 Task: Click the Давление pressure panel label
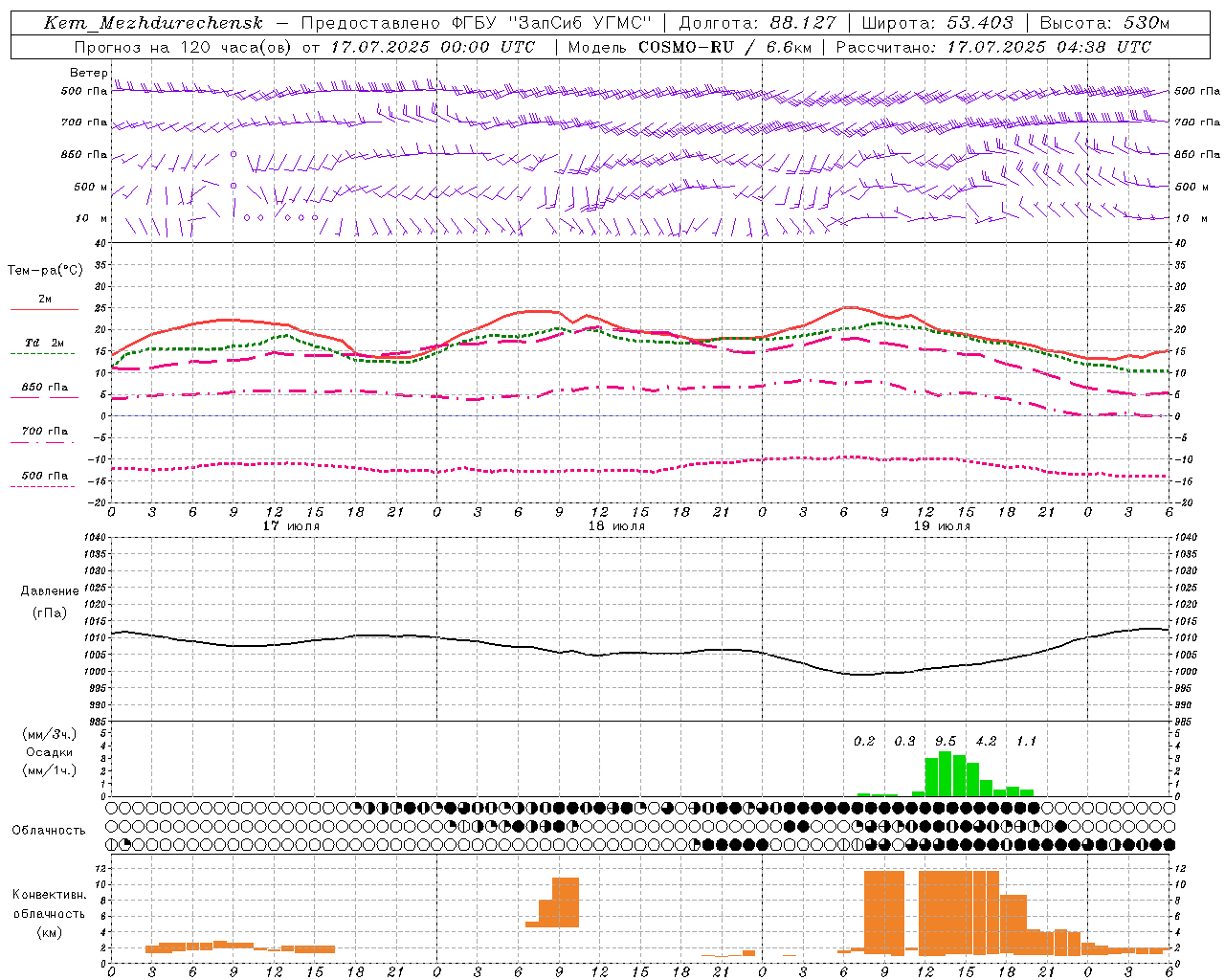50,591
